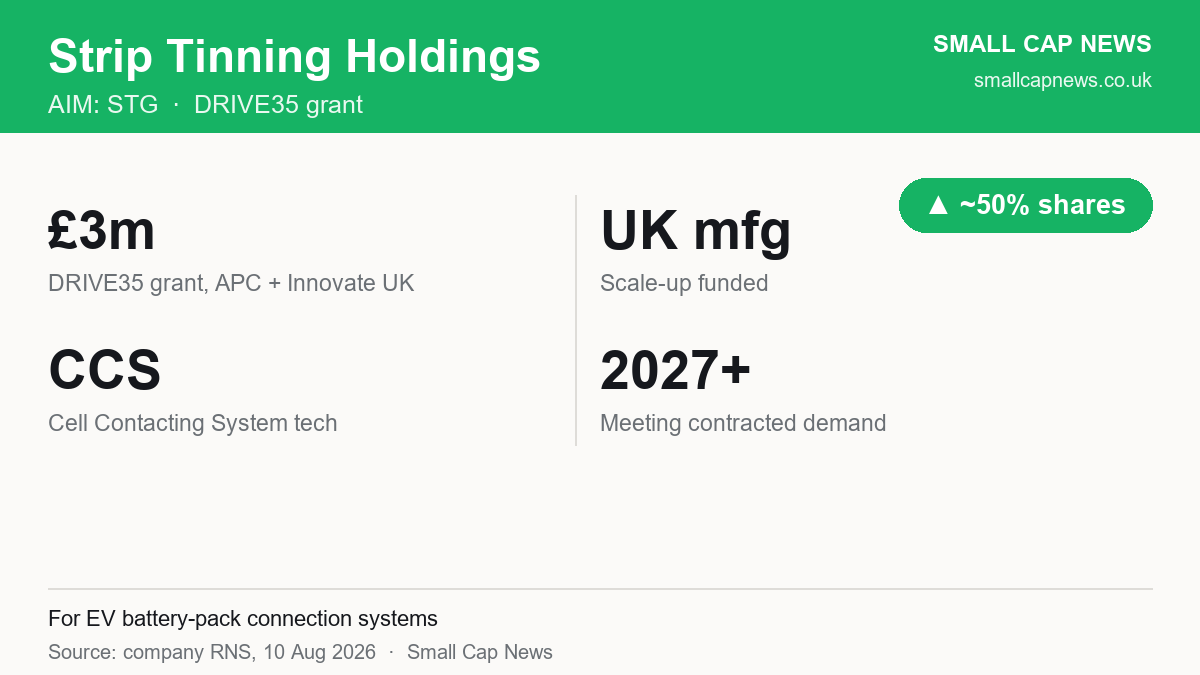
Task: Click the DRIVE35 grant, APC + Innovate UK caption
Action: (231, 283)
